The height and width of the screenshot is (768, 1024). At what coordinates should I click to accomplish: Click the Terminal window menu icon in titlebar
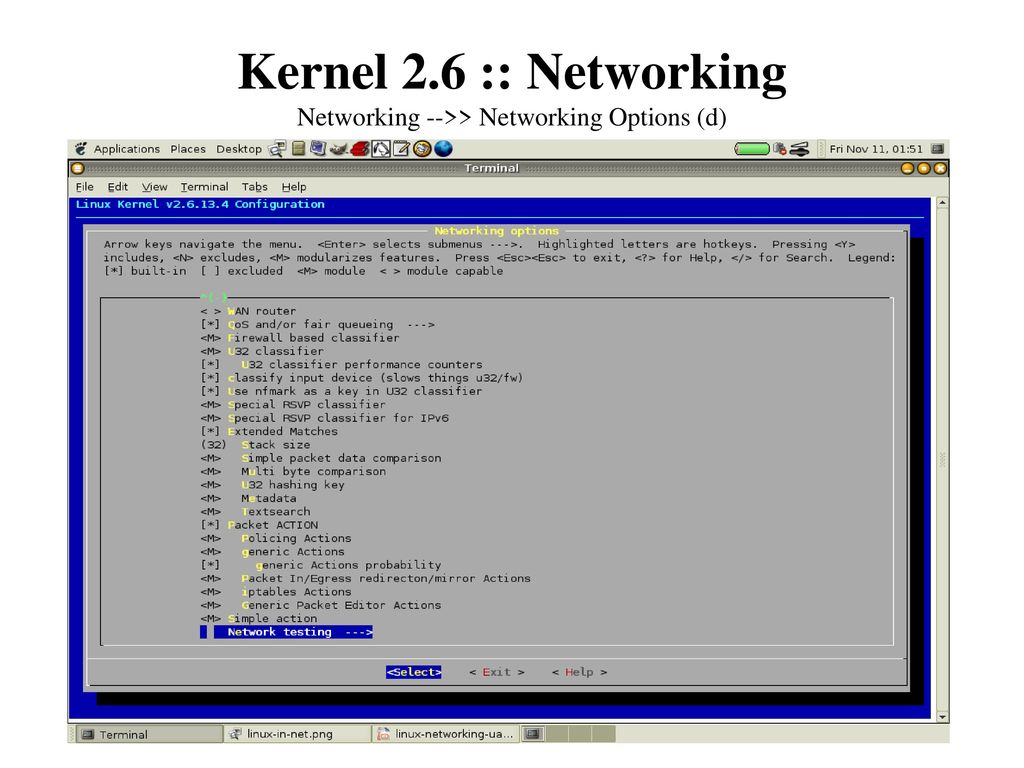pyautogui.click(x=78, y=168)
